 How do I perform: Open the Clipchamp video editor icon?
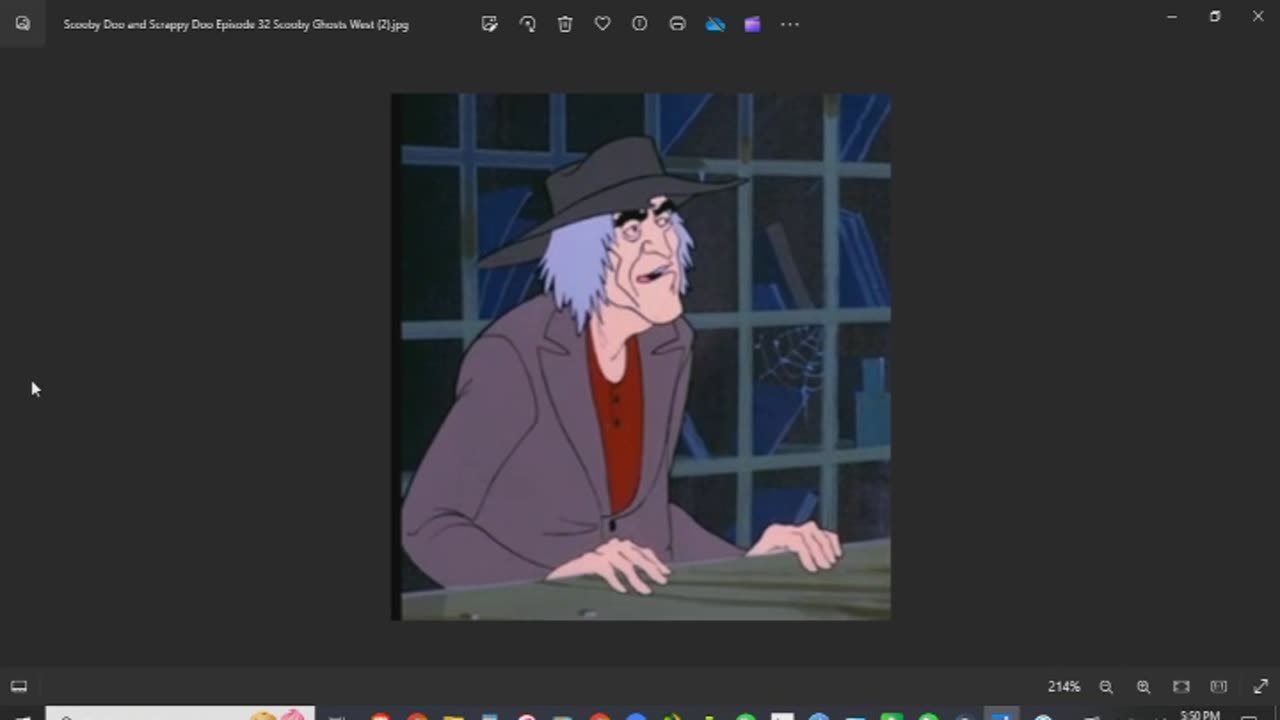752,24
